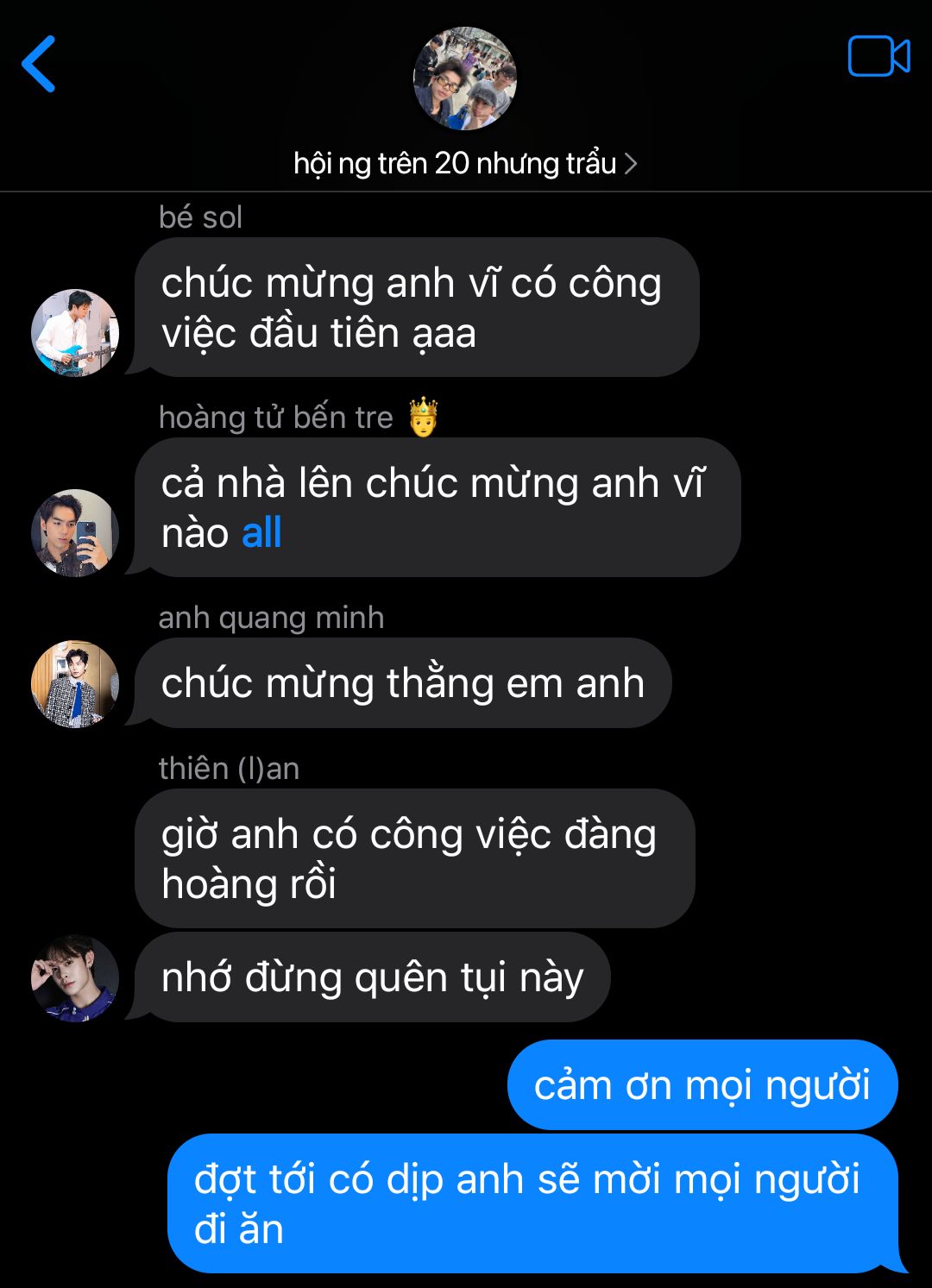Select message "chúc mừng thằng em anh"
932x1288 pixels.
(x=403, y=683)
